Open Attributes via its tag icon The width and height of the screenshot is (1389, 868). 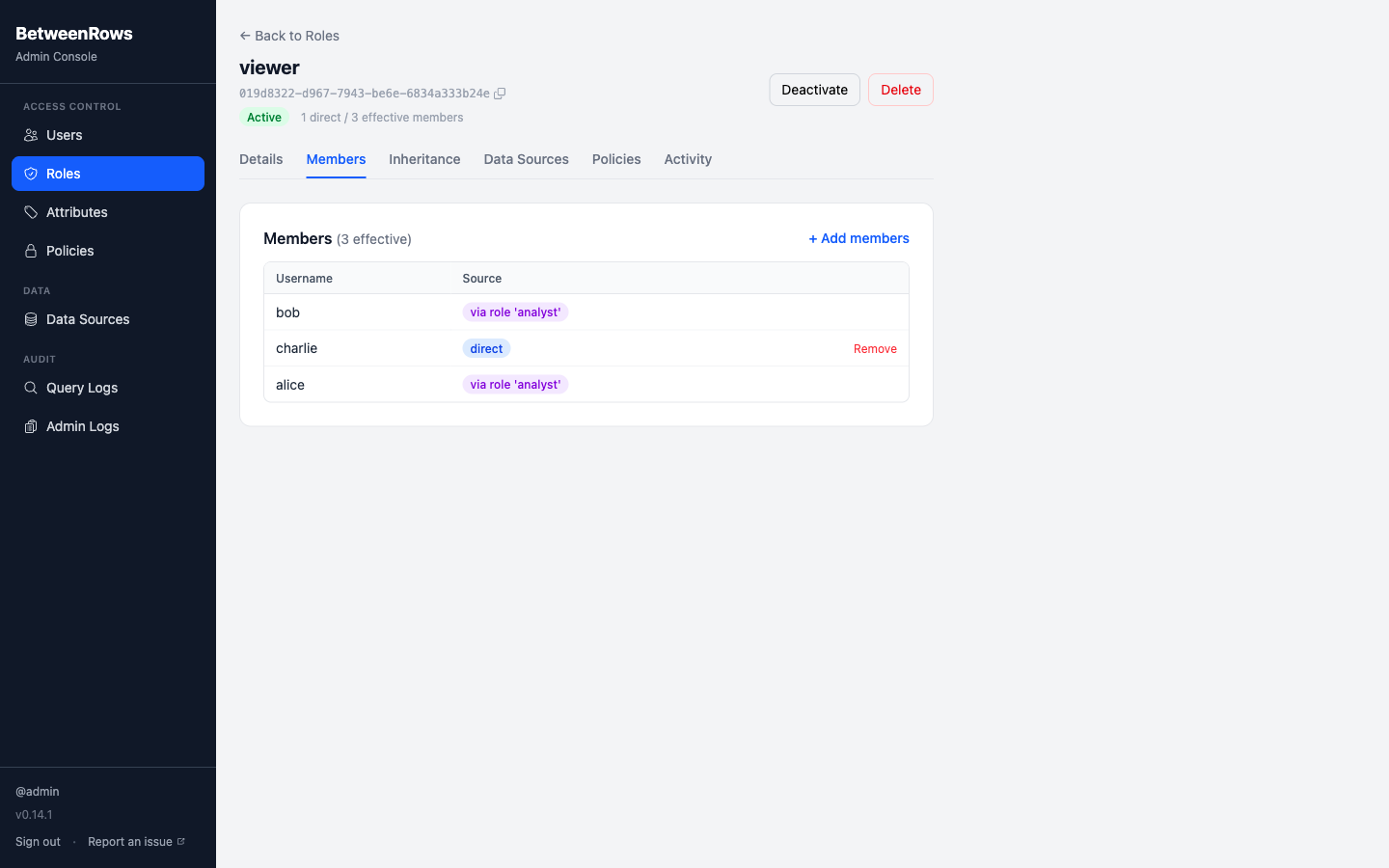tap(31, 212)
